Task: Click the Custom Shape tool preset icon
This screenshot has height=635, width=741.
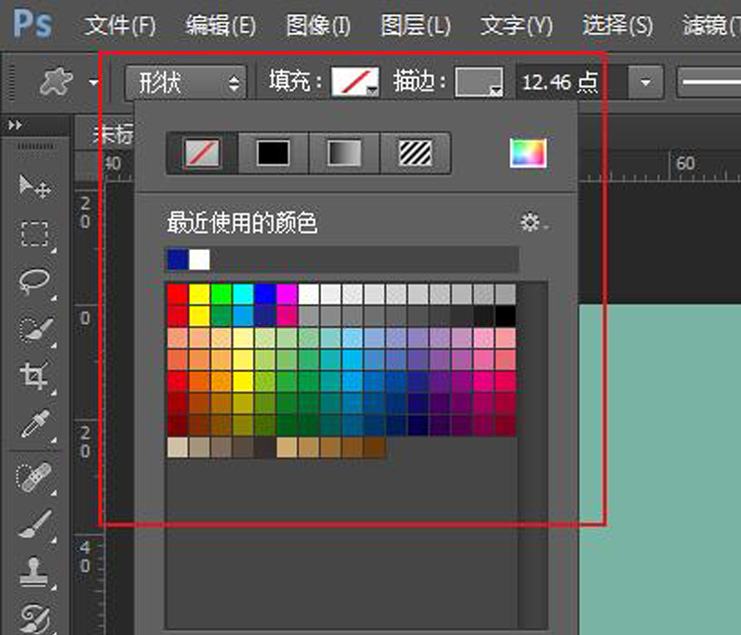Action: pos(56,82)
